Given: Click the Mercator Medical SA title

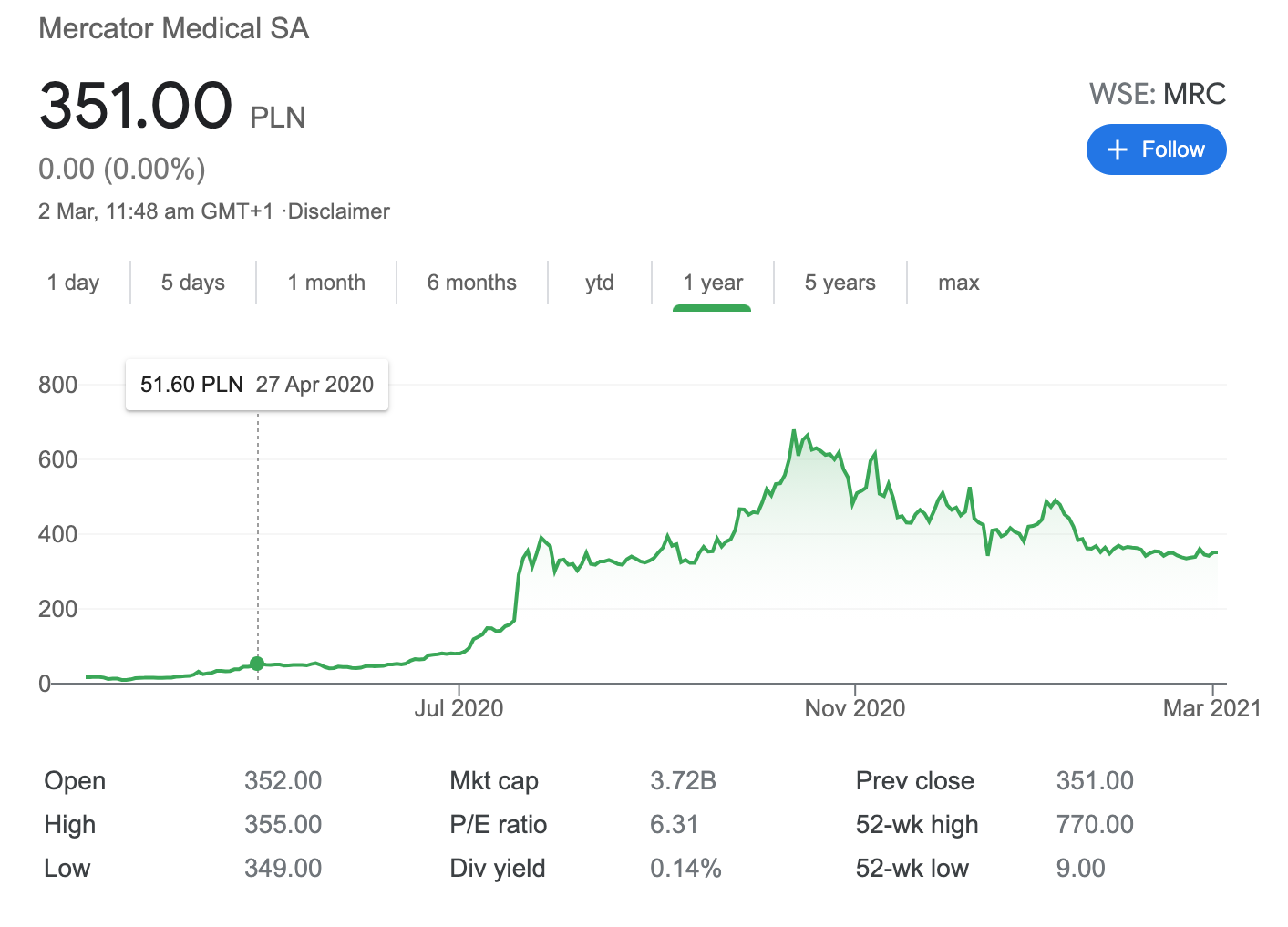Looking at the screenshot, I should point(174,28).
